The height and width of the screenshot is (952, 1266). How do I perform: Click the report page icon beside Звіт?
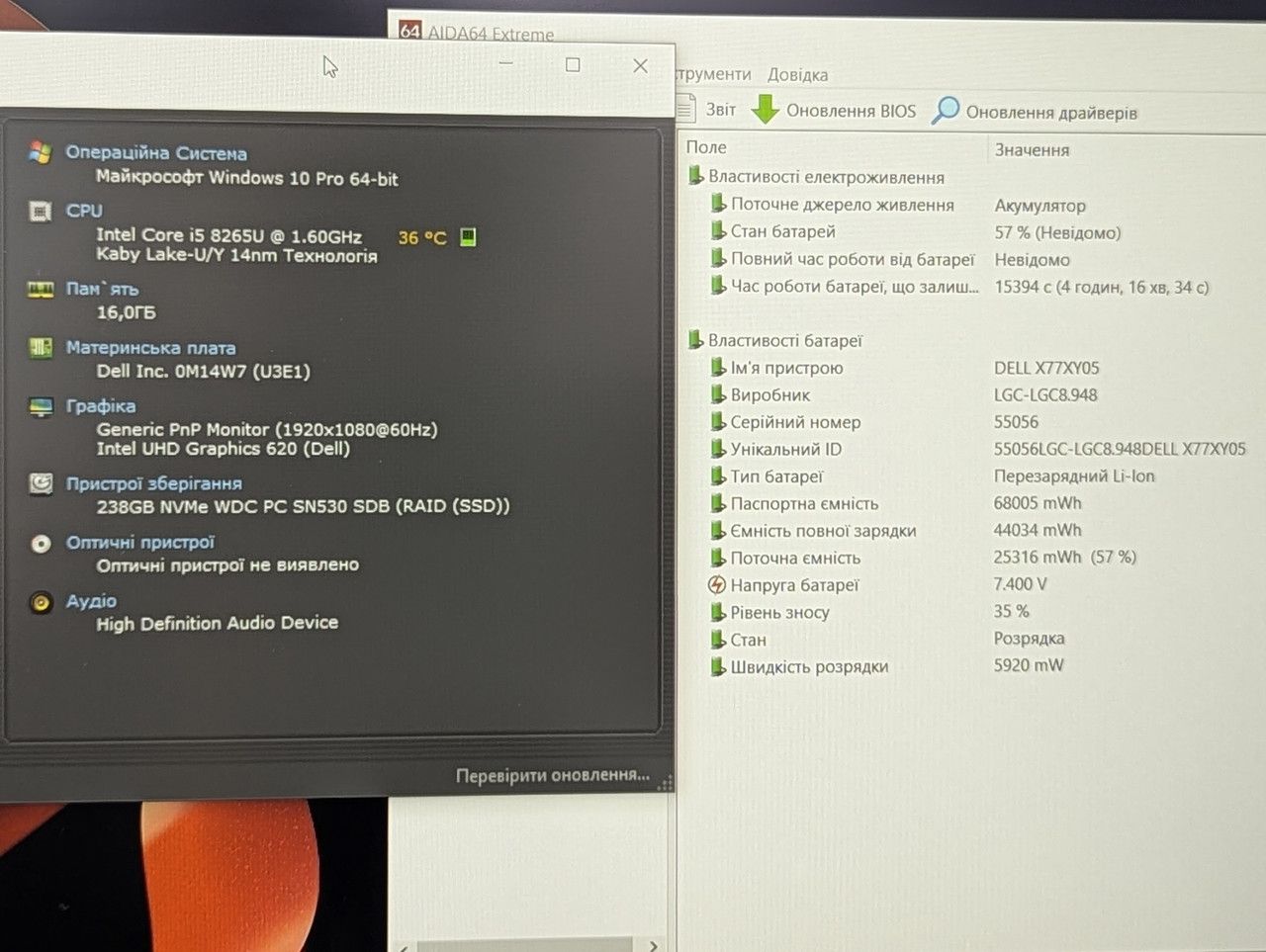click(687, 108)
